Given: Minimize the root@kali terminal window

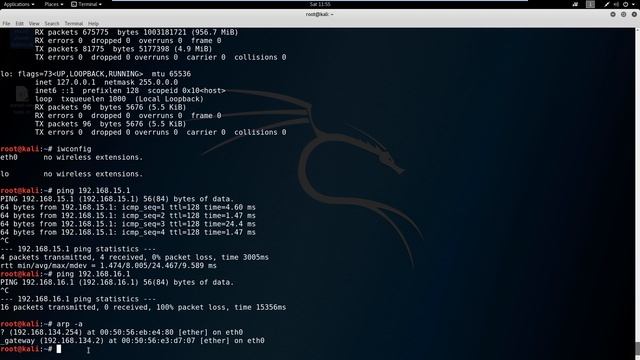Looking at the screenshot, I should click(x=613, y=14).
